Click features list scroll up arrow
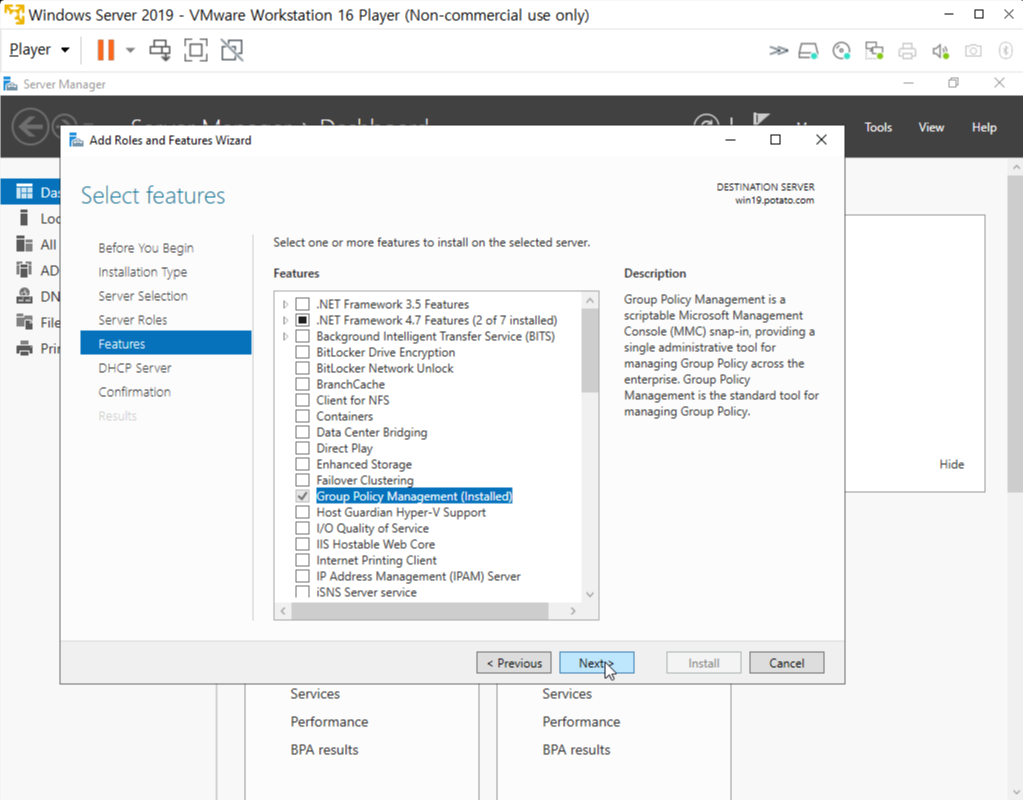The height and width of the screenshot is (800, 1023). [590, 301]
